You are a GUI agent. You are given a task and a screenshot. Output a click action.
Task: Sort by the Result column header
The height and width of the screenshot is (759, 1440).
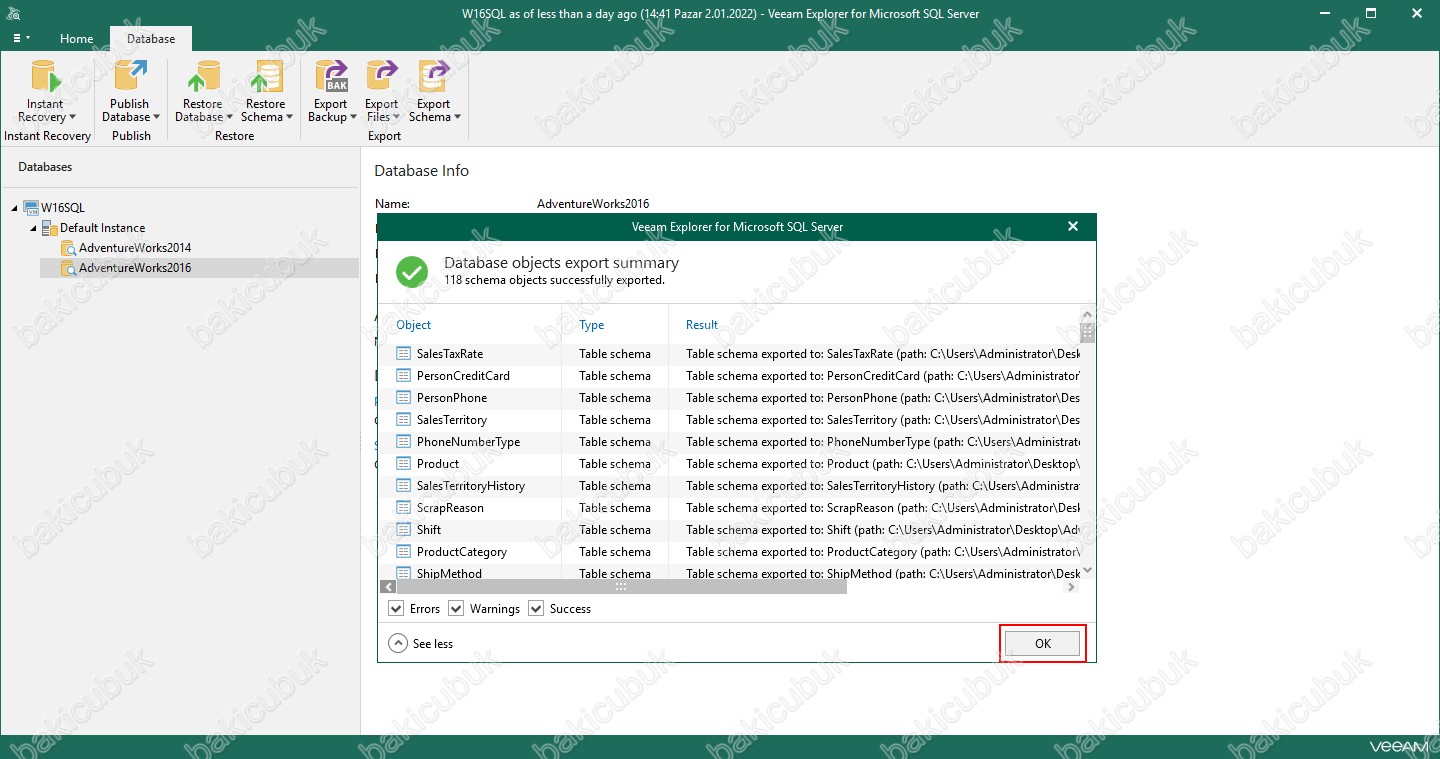coord(702,325)
